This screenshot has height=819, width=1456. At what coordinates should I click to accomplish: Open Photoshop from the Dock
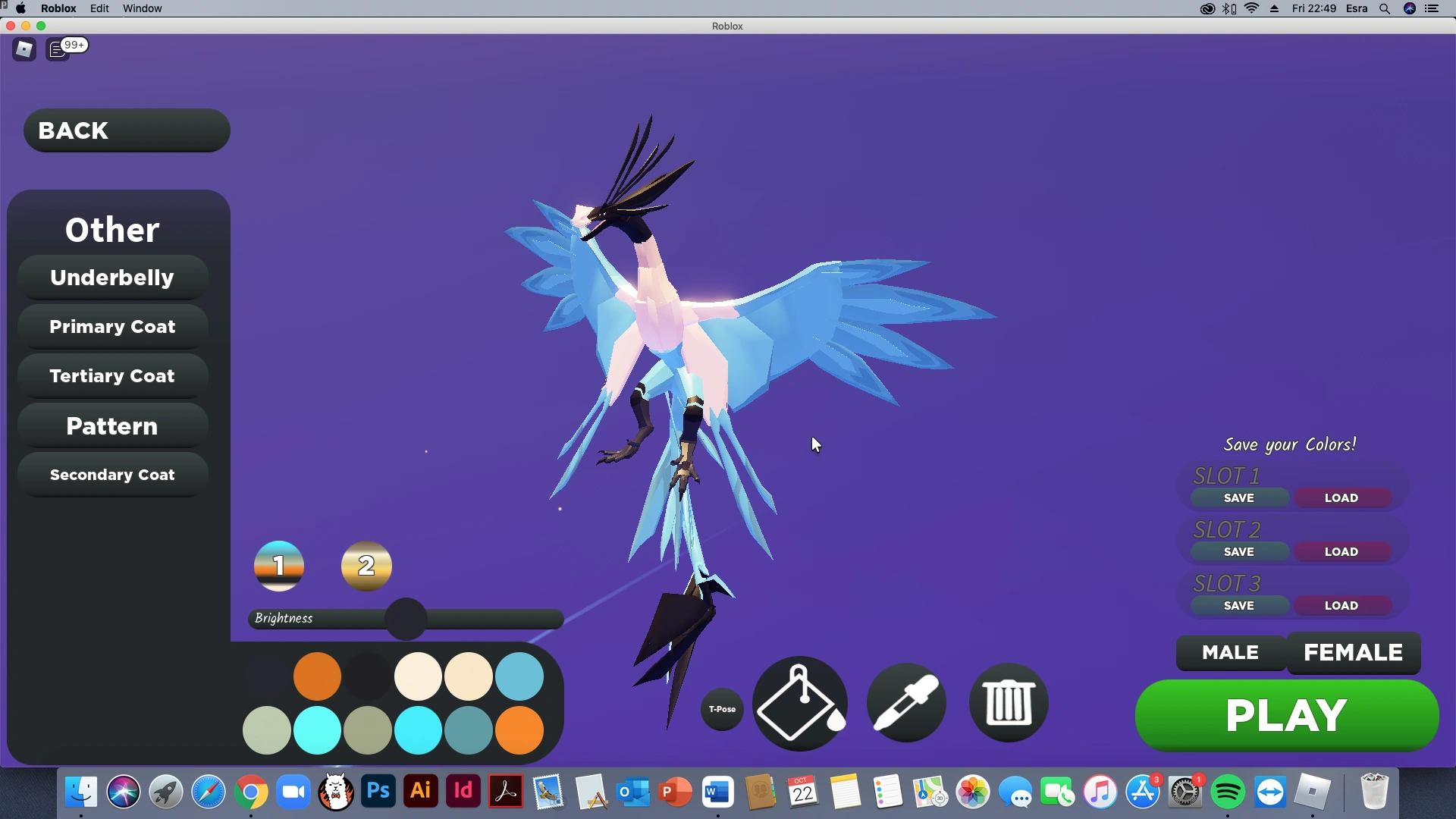pyautogui.click(x=378, y=791)
